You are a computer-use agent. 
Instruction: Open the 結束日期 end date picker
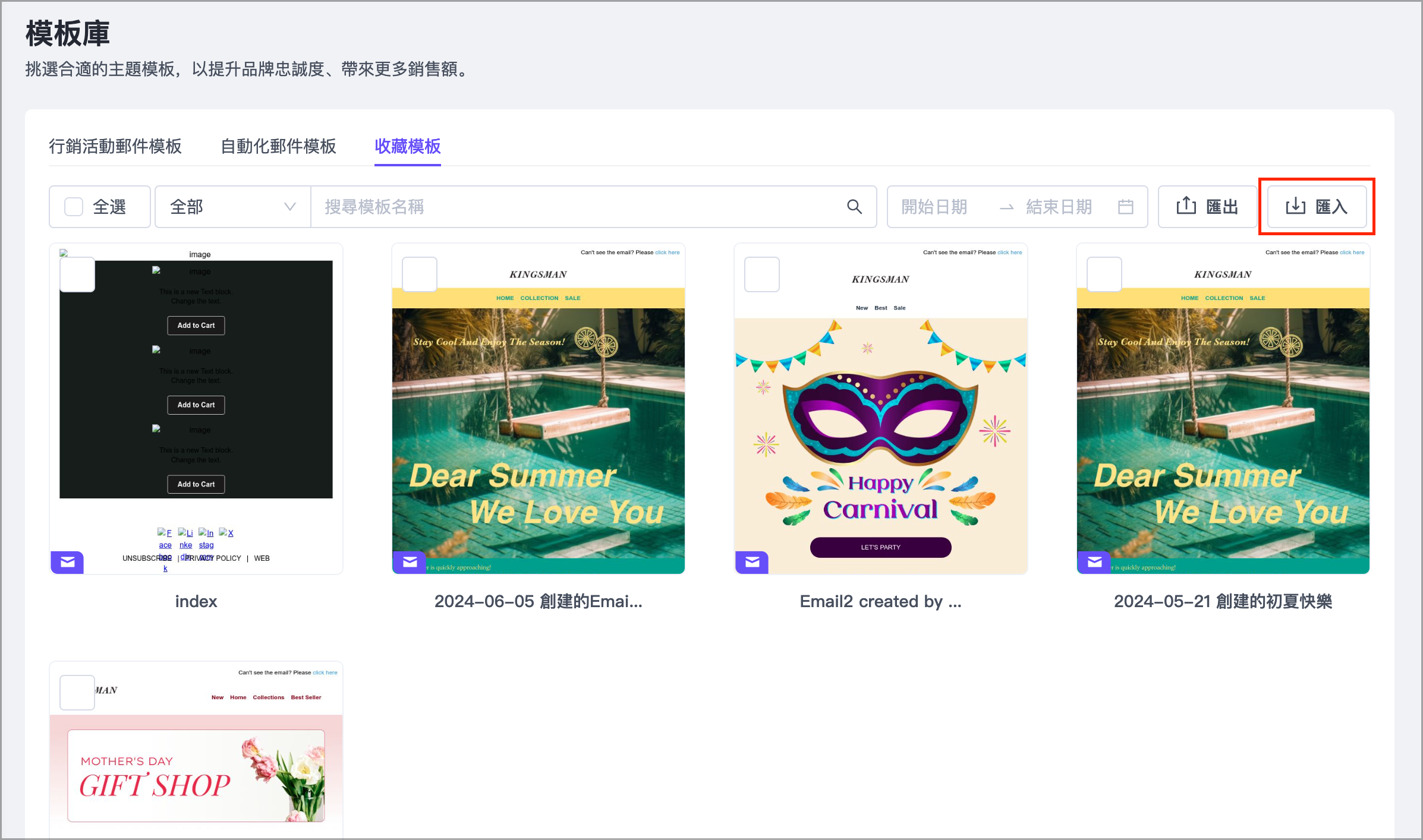pos(1059,207)
